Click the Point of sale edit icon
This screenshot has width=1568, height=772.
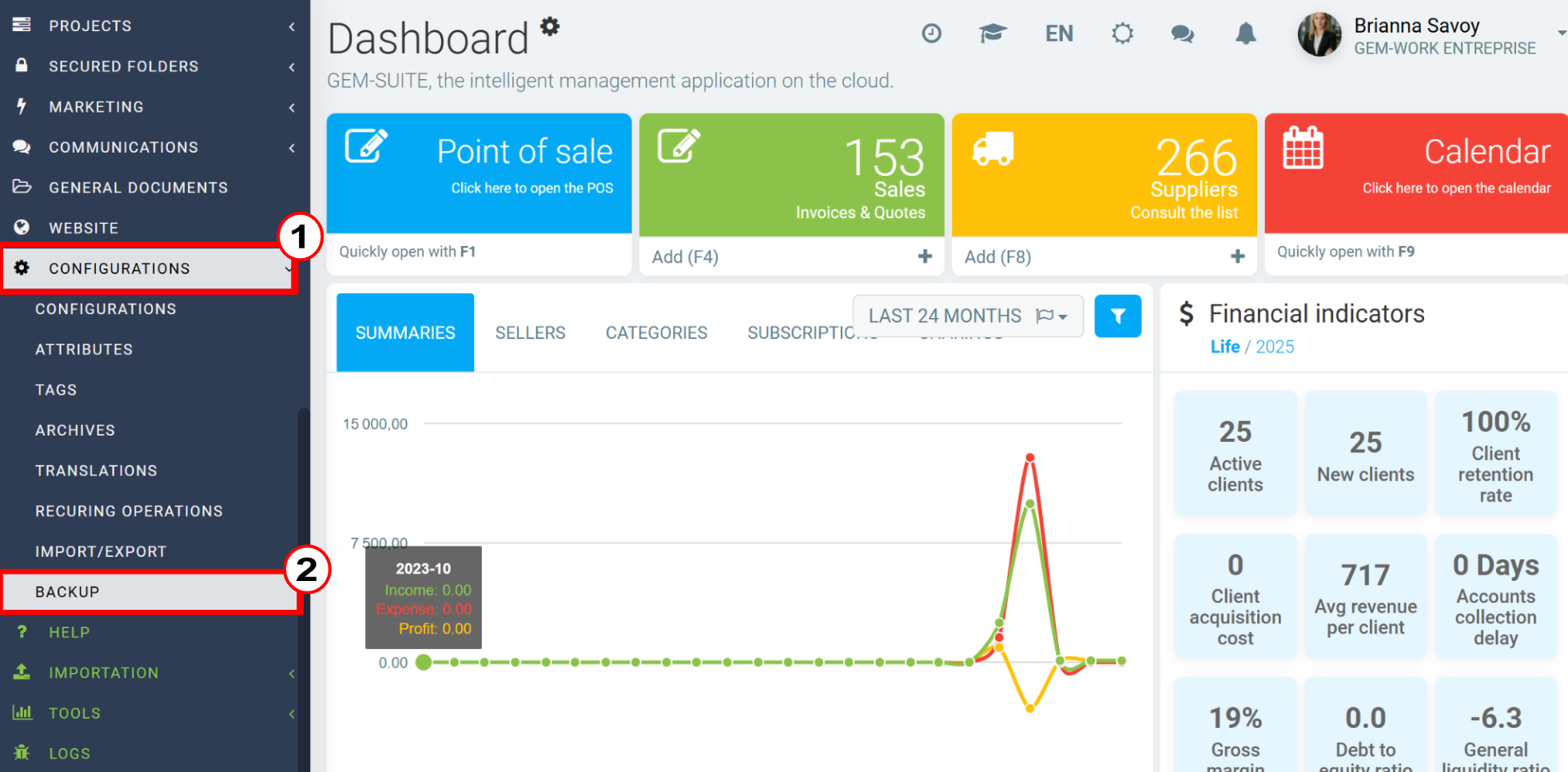366,145
